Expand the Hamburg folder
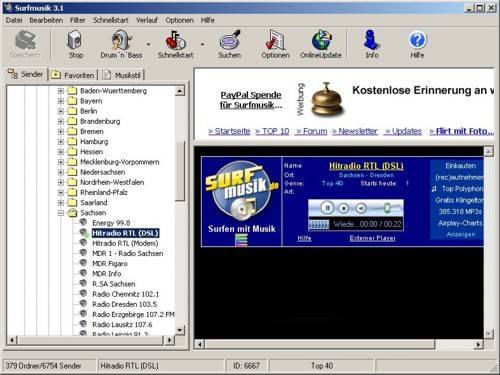Image resolution: width=500 pixels, height=375 pixels. [61, 142]
